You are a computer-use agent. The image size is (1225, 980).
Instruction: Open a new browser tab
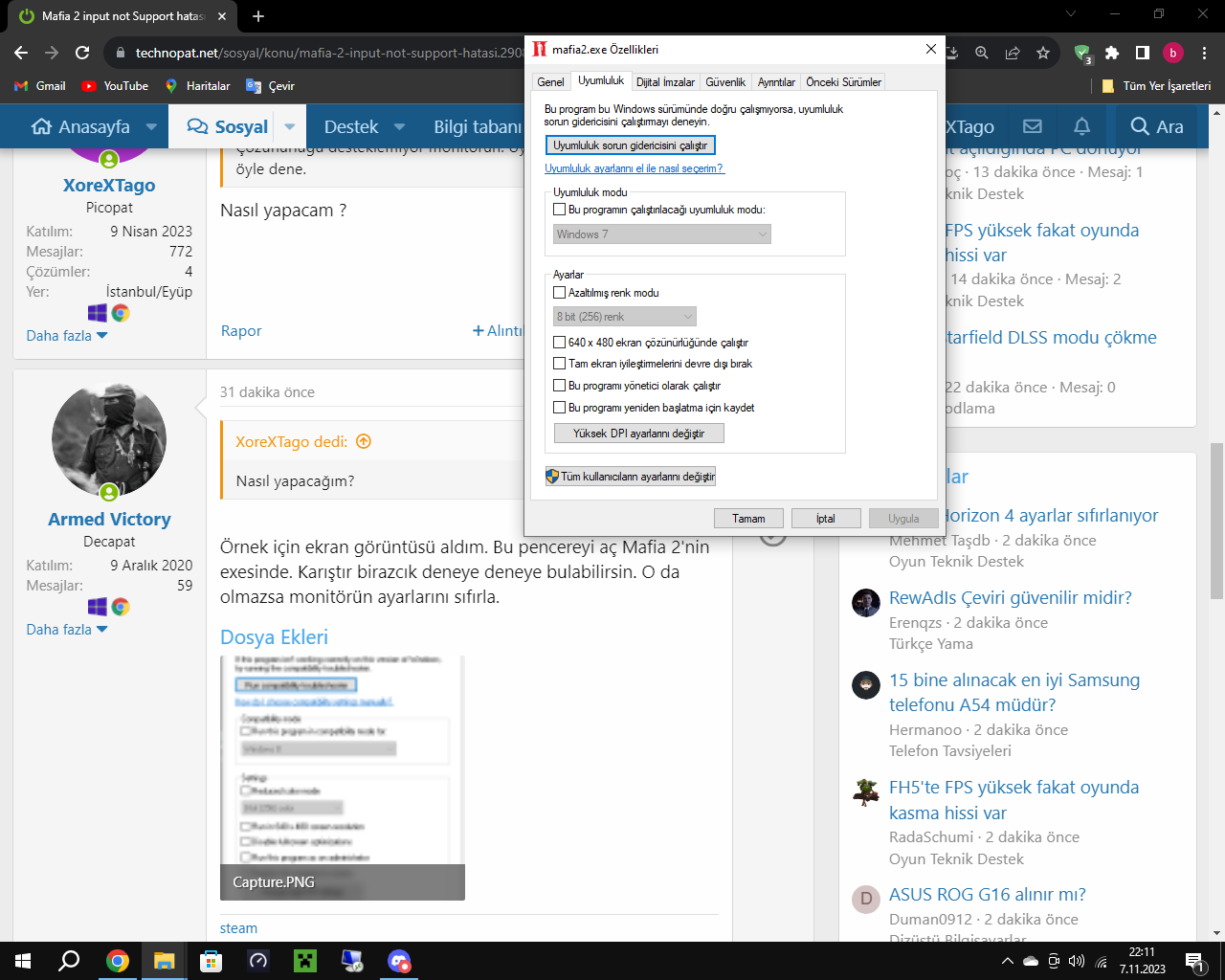258,16
